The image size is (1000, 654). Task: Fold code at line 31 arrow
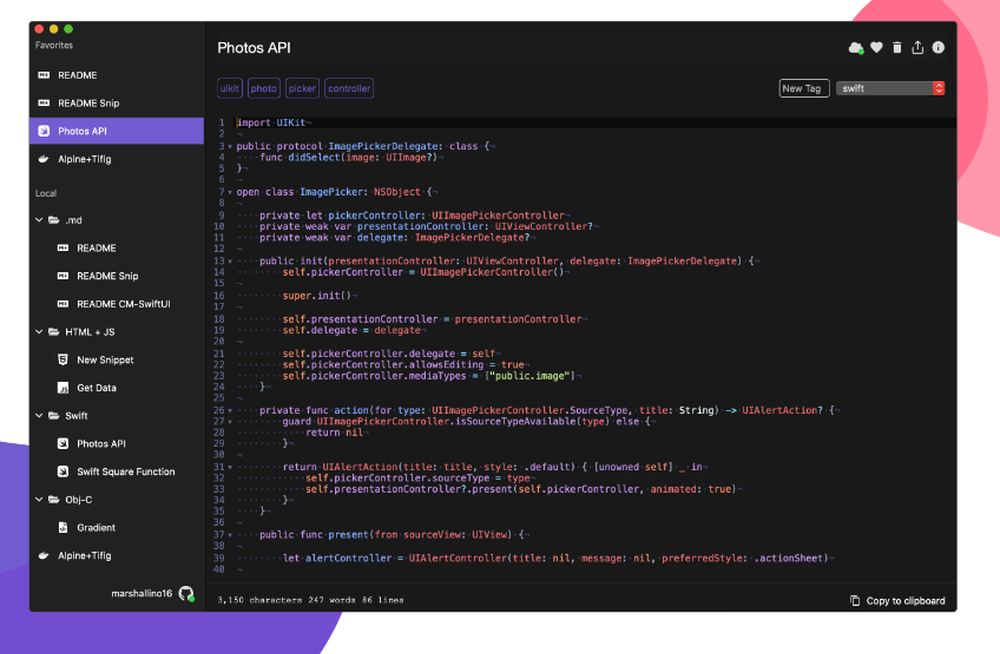pos(230,468)
